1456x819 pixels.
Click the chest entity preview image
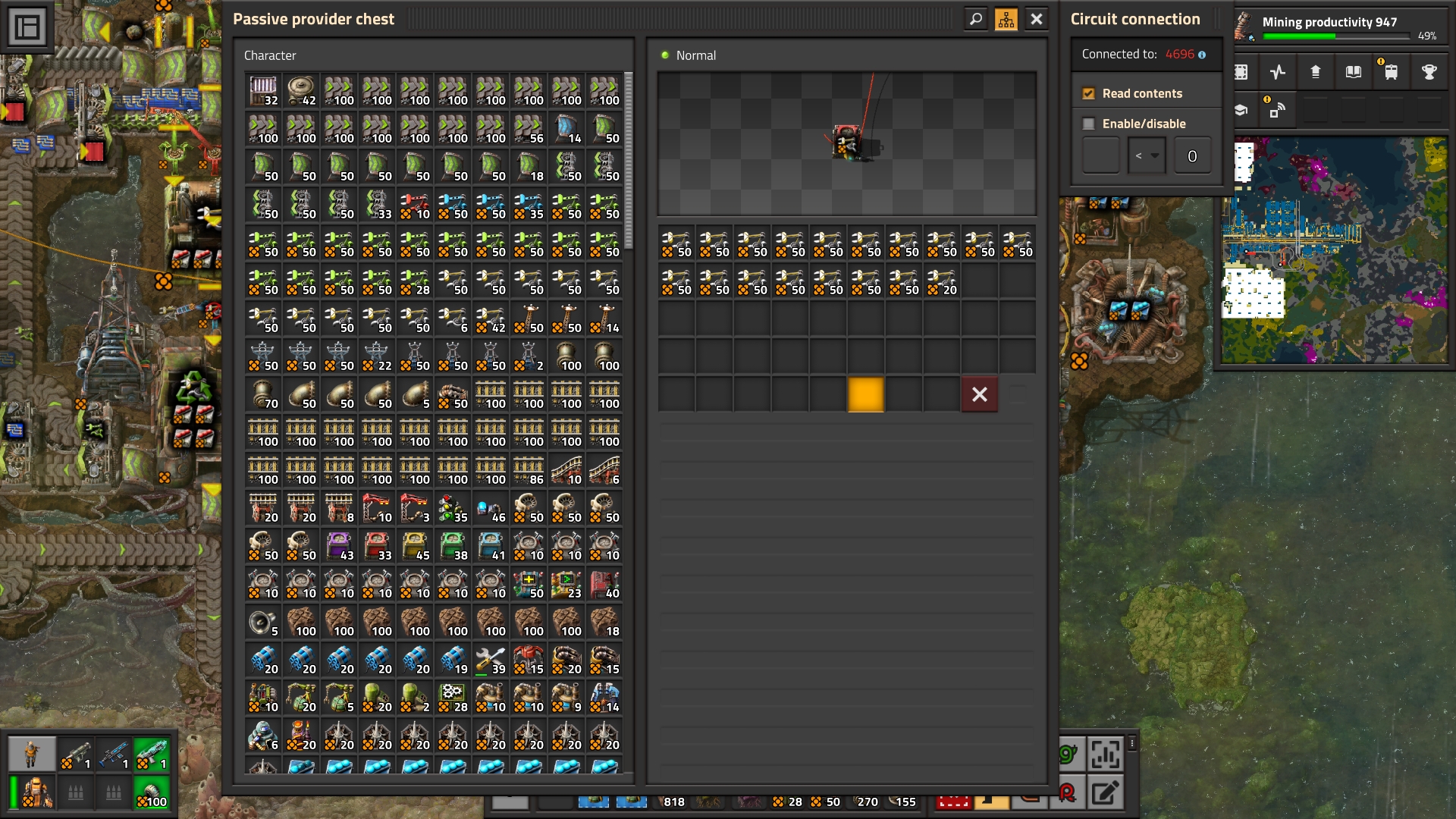pyautogui.click(x=847, y=144)
